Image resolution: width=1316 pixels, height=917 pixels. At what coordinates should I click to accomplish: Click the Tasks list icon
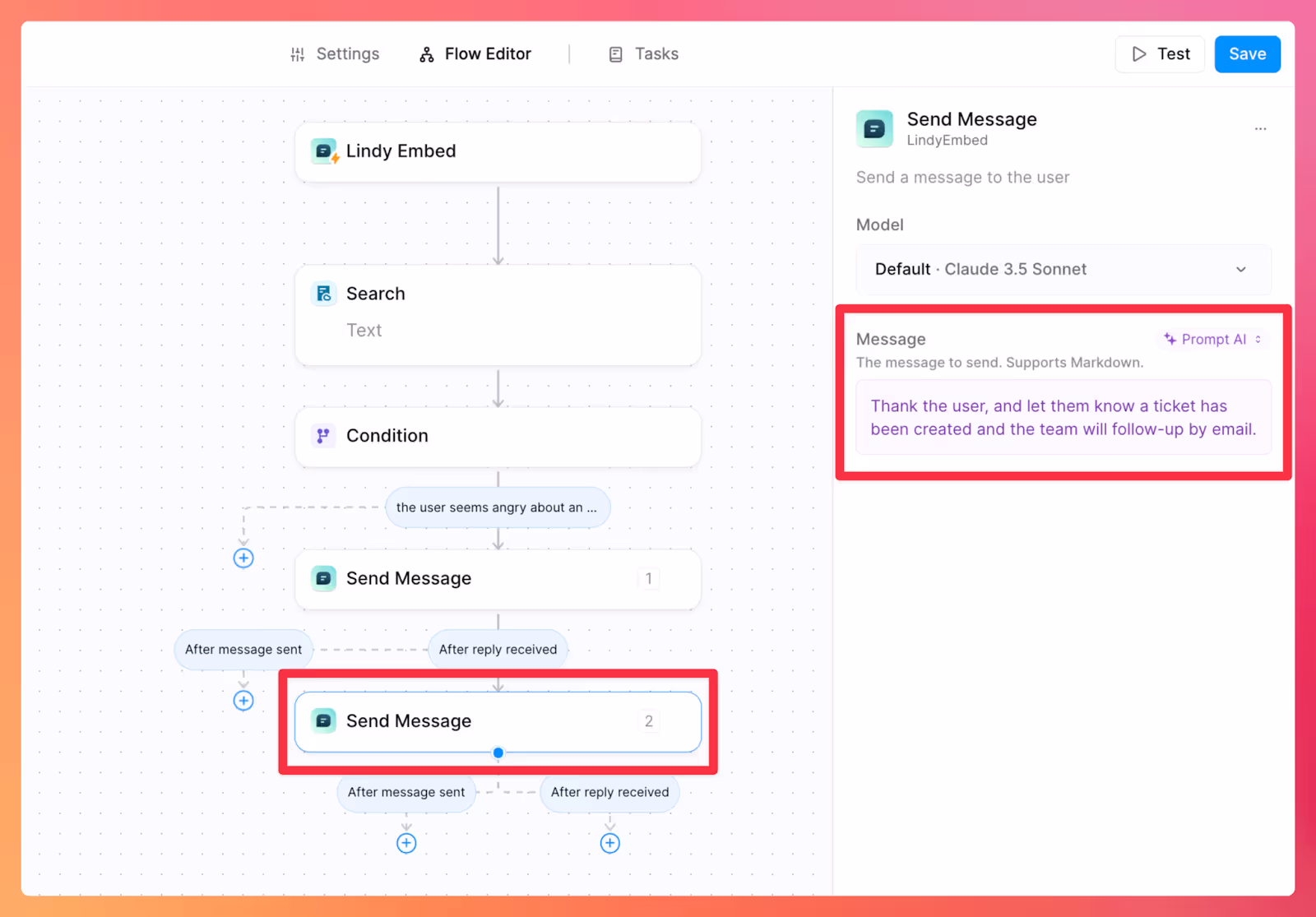(615, 54)
